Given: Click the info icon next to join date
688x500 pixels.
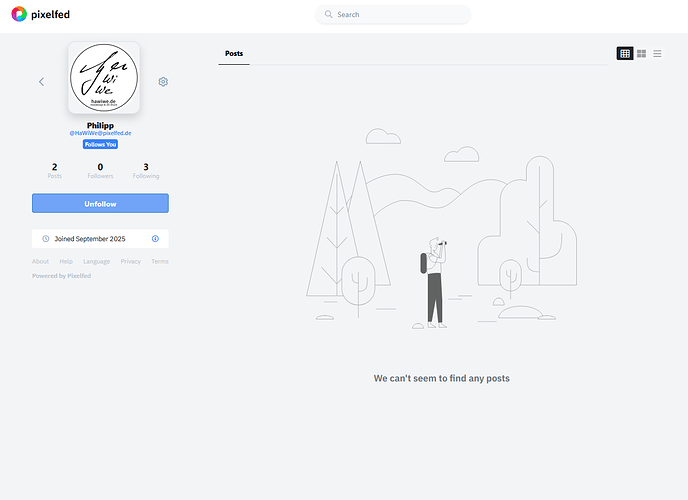Looking at the screenshot, I should [155, 239].
